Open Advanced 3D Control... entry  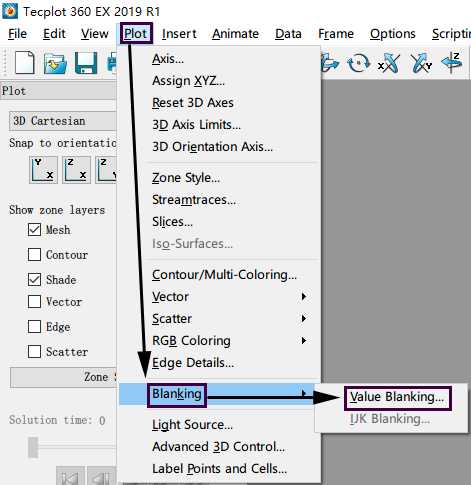220,447
